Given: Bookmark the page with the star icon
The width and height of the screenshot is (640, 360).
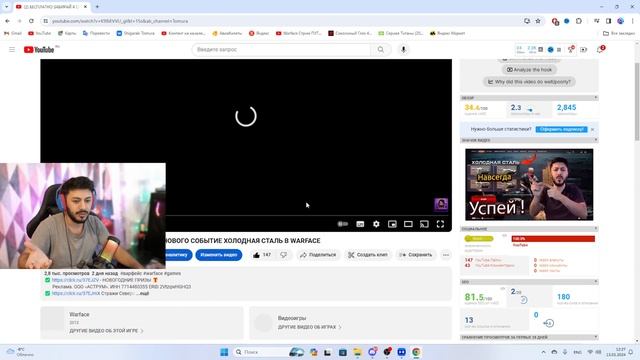Looking at the screenshot, I should pos(538,21).
